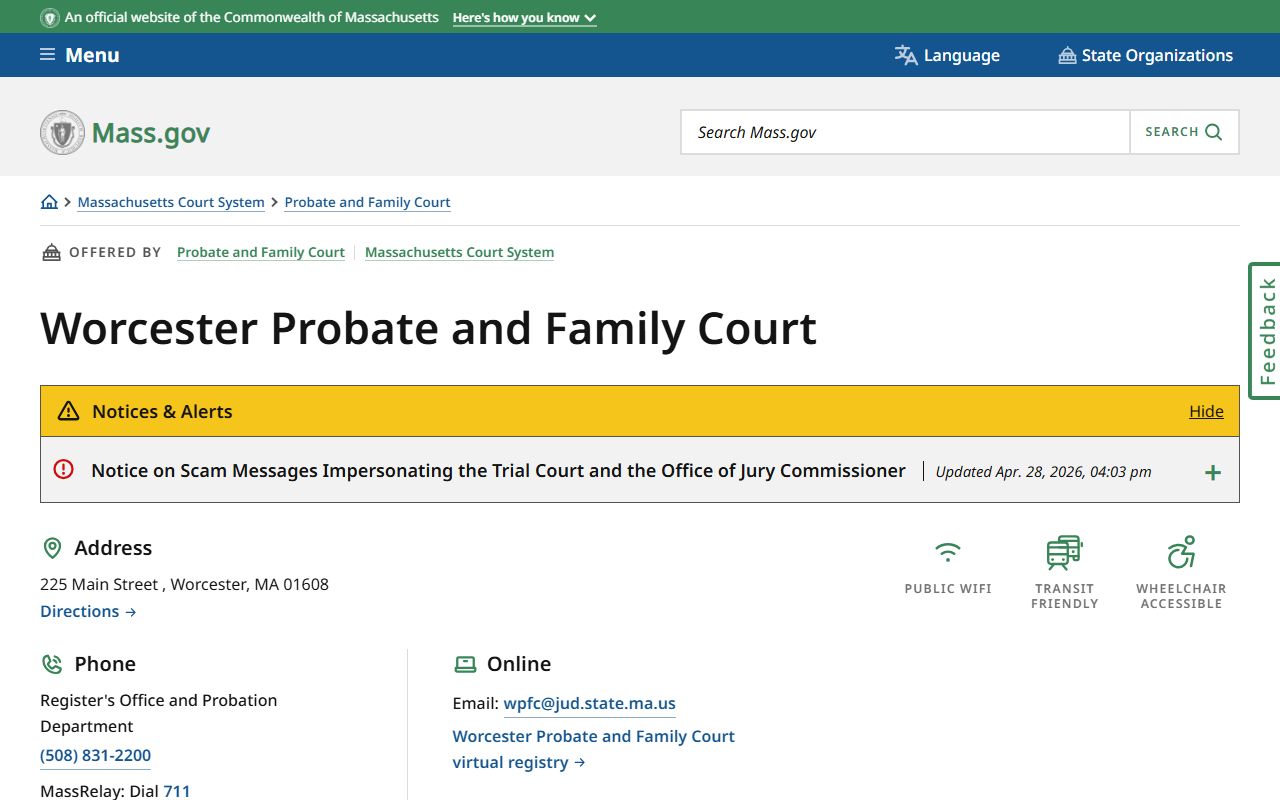Click the Worcester Probate and Family Court heading
1280x800 pixels.
[x=429, y=328]
